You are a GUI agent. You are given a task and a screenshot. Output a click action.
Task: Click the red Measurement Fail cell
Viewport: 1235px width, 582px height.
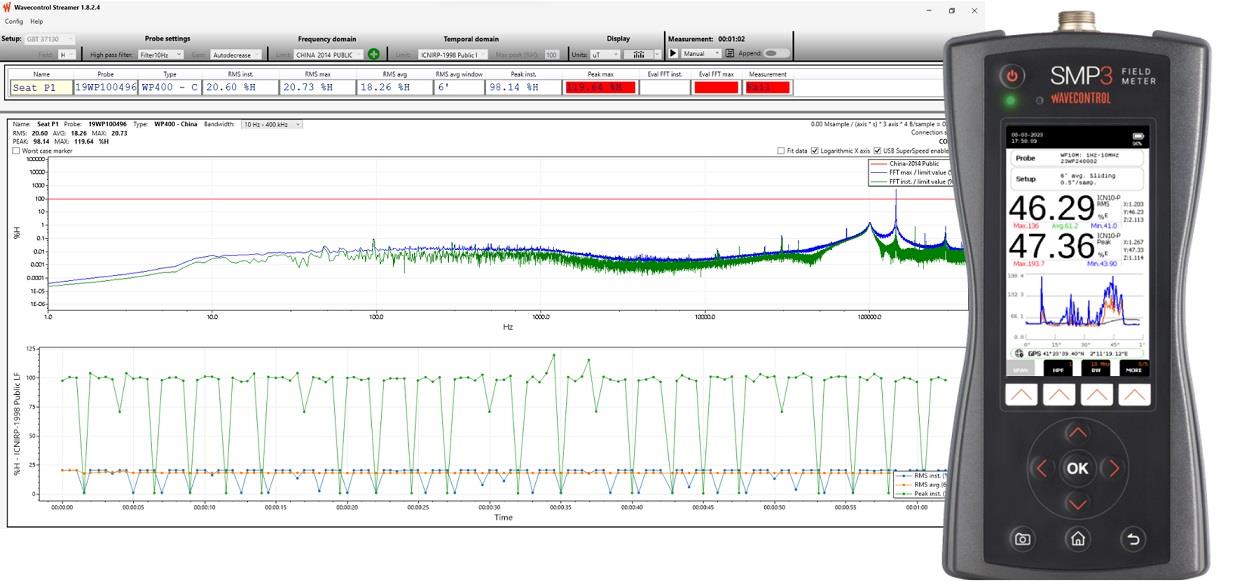[x=767, y=88]
